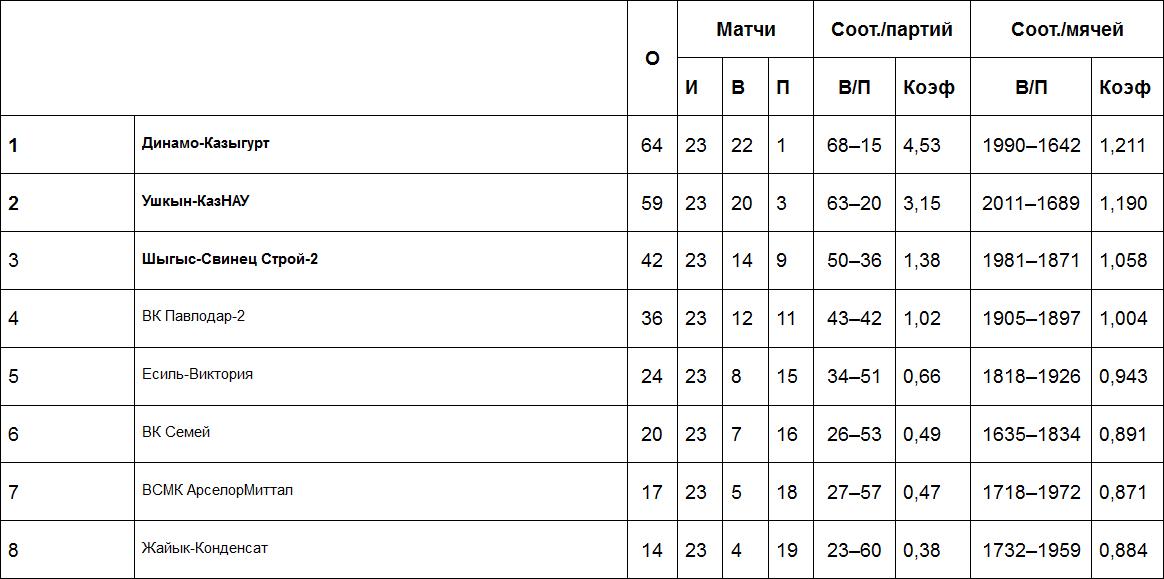This screenshot has height=579, width=1164.
Task: Click the ВК Павлодар-2 team name
Action: point(194,316)
